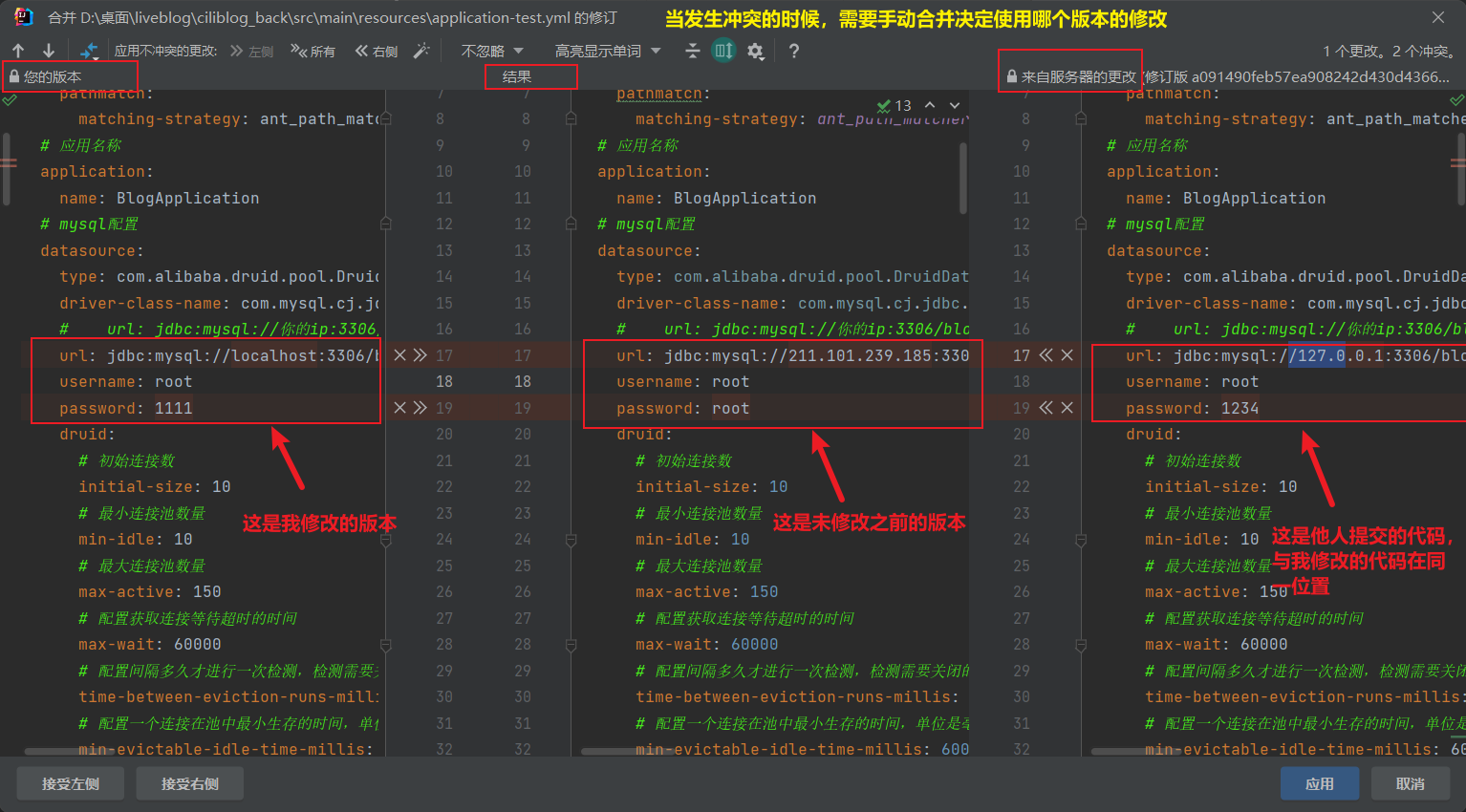The width and height of the screenshot is (1466, 812).
Task: Click 'datasource:' in the left pane
Action: tap(92, 250)
